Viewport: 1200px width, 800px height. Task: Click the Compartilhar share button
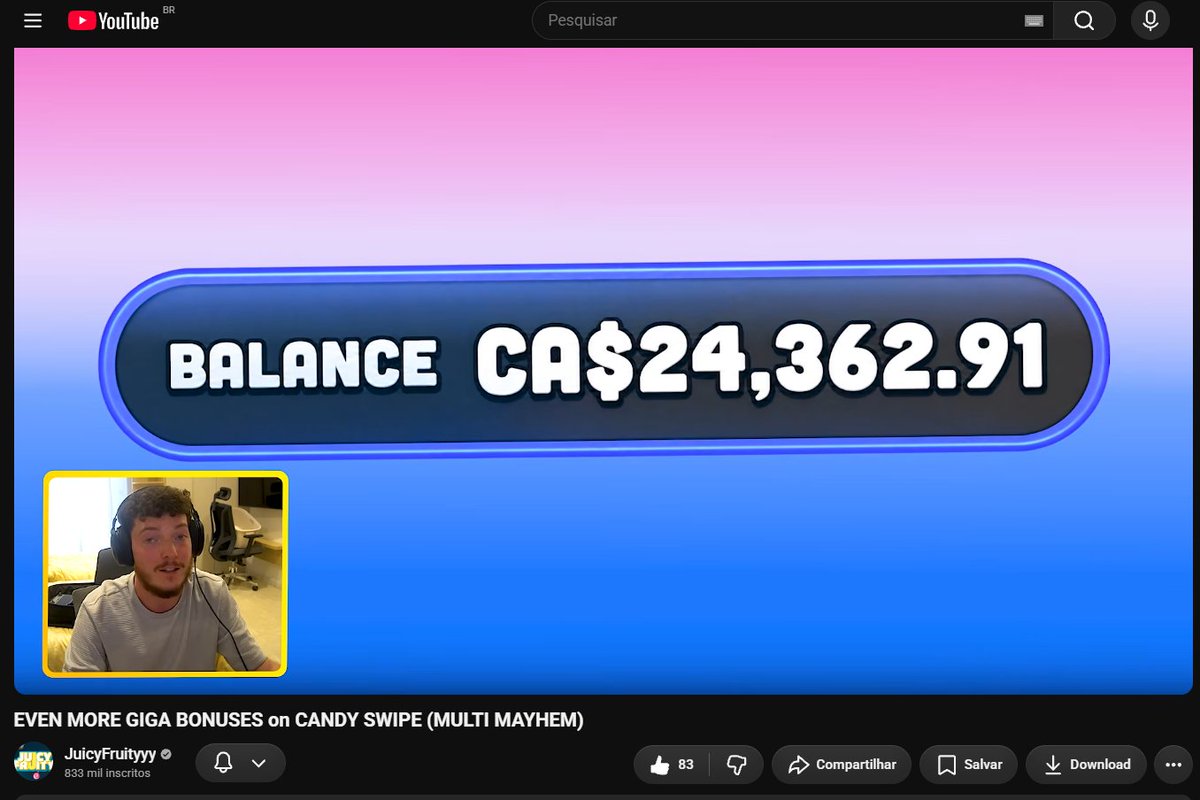coord(841,764)
